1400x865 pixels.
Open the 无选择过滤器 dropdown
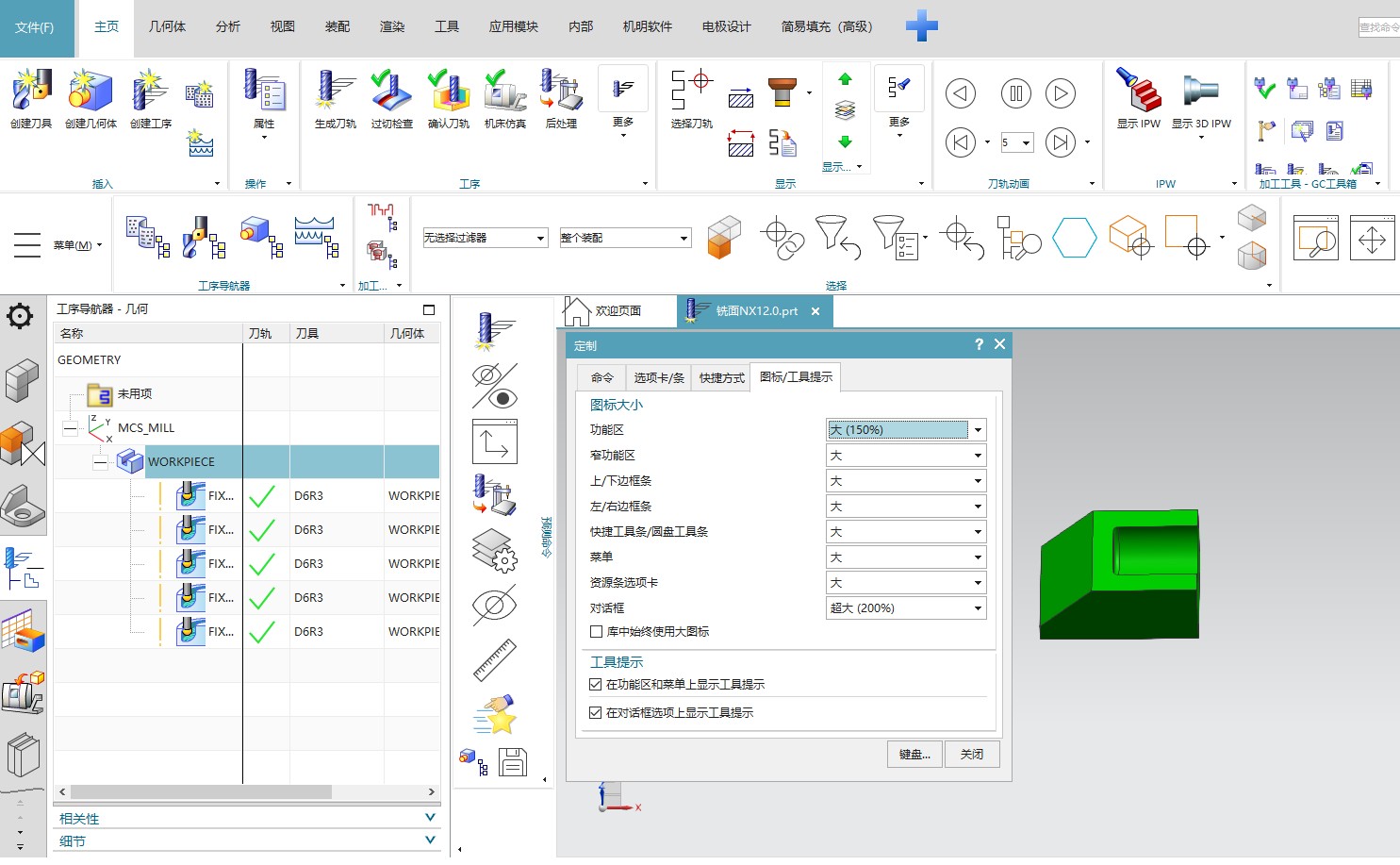[x=485, y=238]
